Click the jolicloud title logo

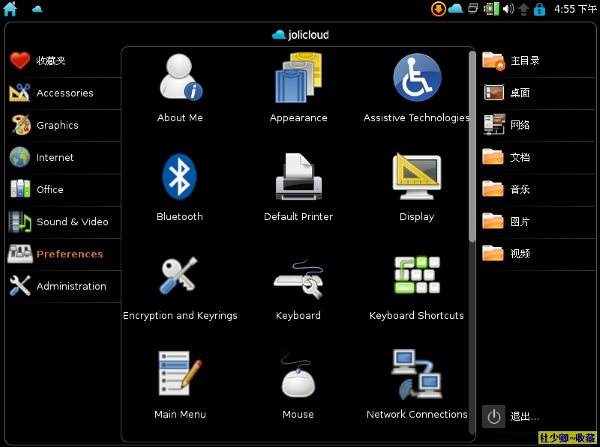pos(300,35)
